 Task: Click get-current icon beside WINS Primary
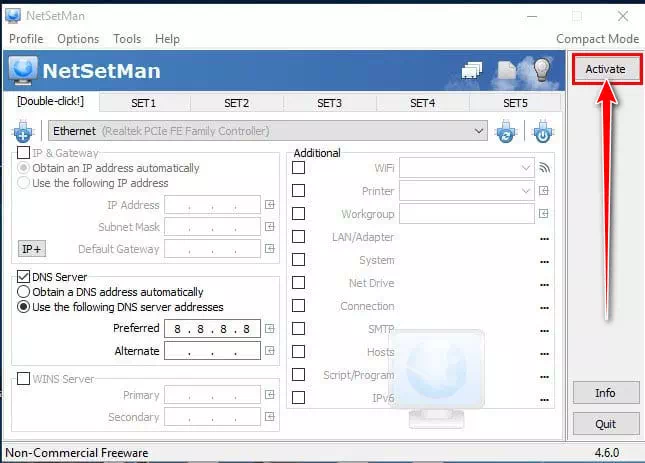(x=269, y=394)
